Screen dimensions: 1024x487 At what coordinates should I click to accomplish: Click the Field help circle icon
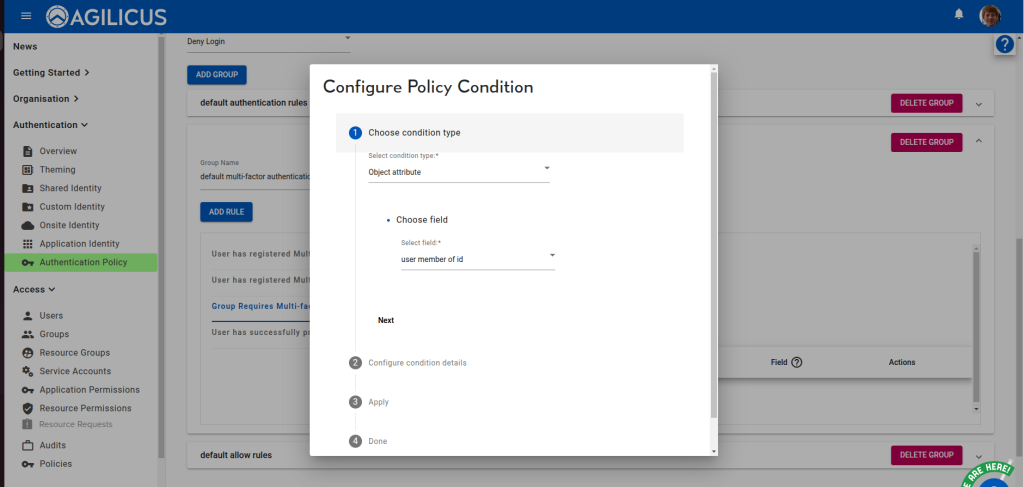(797, 362)
